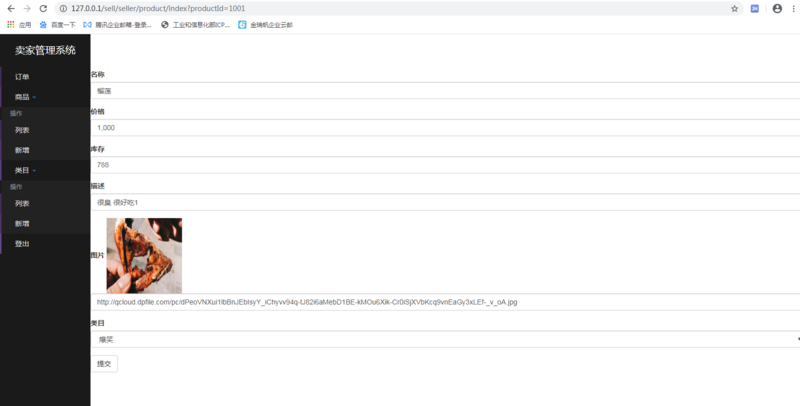This screenshot has height=406, width=800.
Task: Click the 库存 field label
Action: pos(98,149)
